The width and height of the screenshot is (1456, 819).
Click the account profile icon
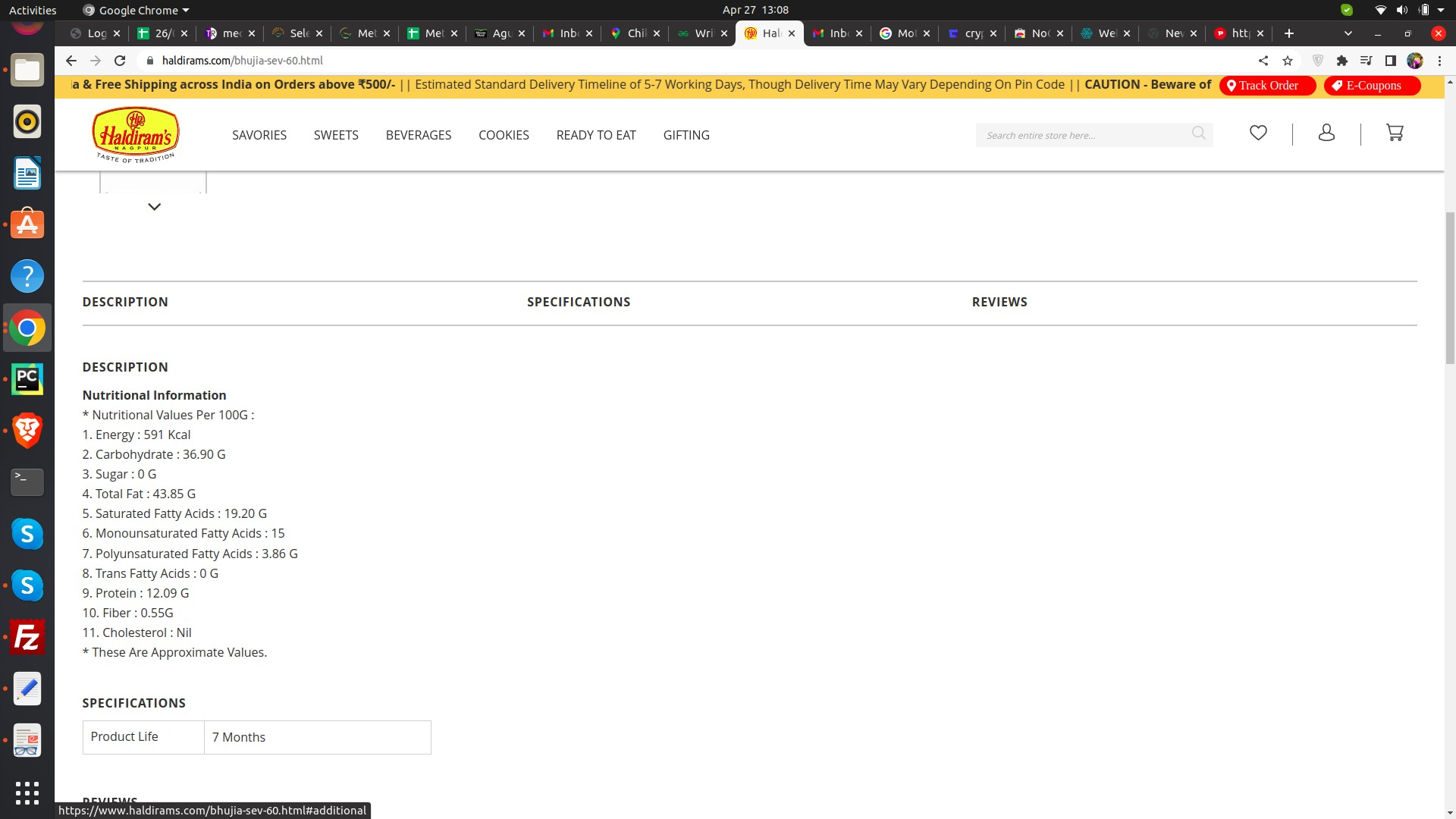click(1326, 133)
